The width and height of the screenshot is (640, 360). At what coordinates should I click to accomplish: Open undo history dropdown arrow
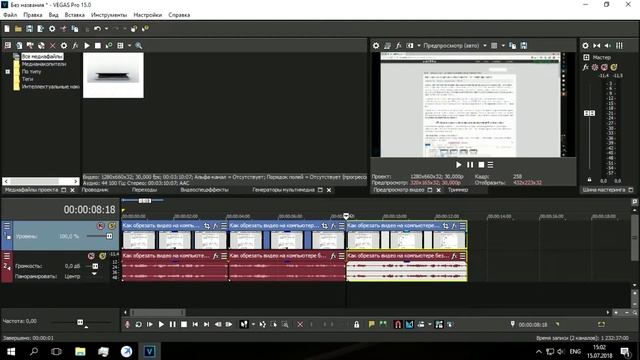click(x=106, y=29)
